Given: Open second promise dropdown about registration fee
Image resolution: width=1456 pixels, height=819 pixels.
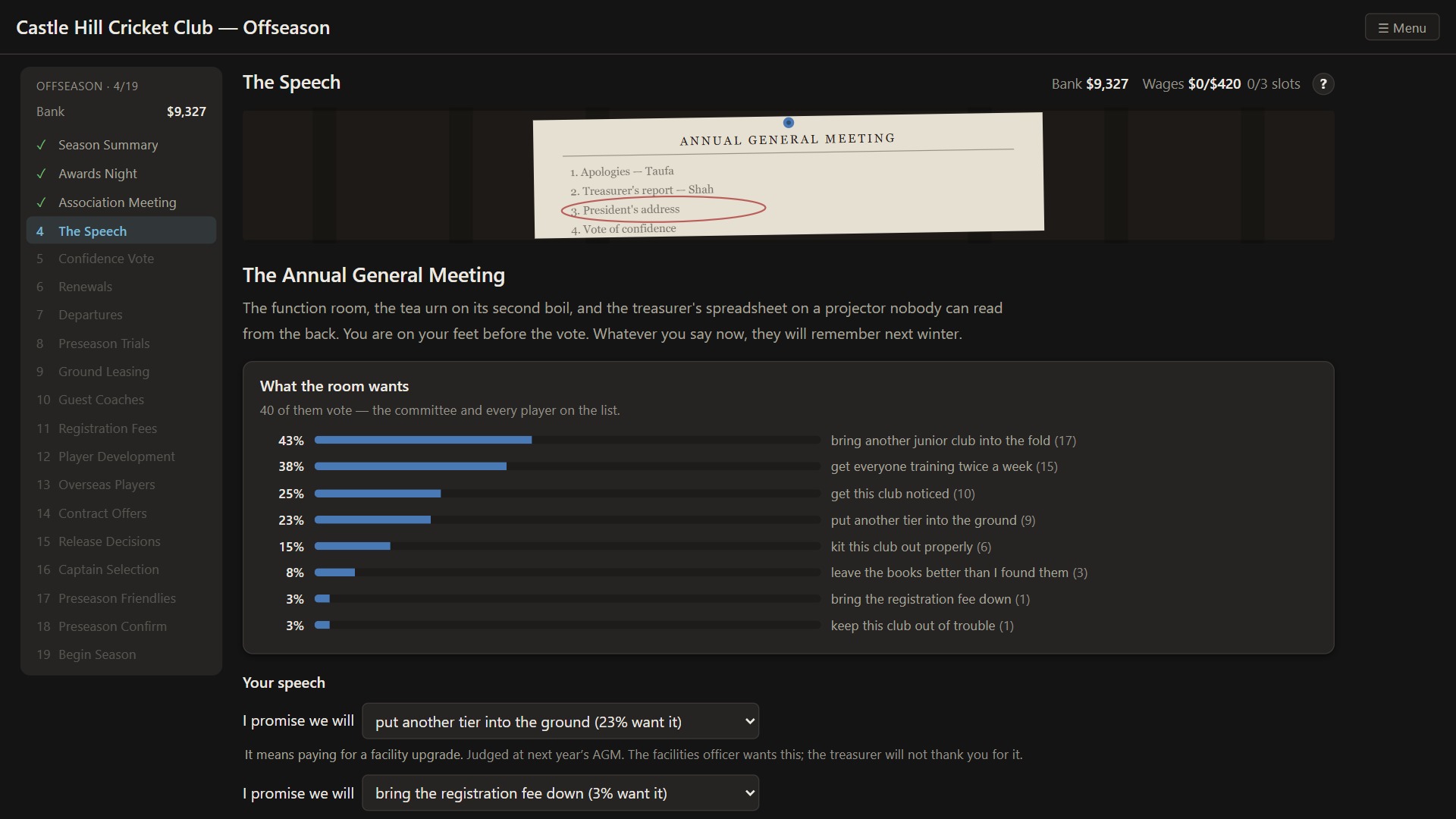Looking at the screenshot, I should pyautogui.click(x=560, y=793).
